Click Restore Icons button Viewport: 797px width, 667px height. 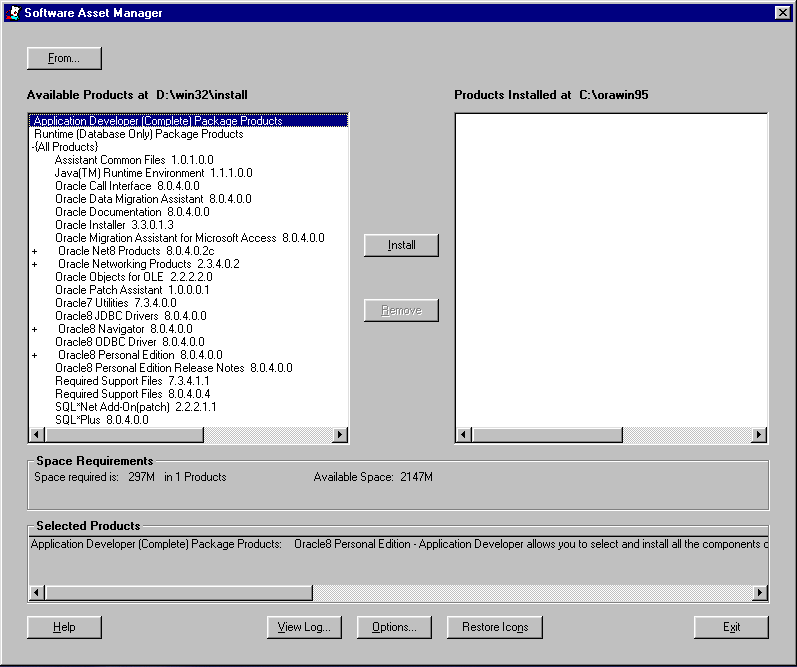coord(495,627)
